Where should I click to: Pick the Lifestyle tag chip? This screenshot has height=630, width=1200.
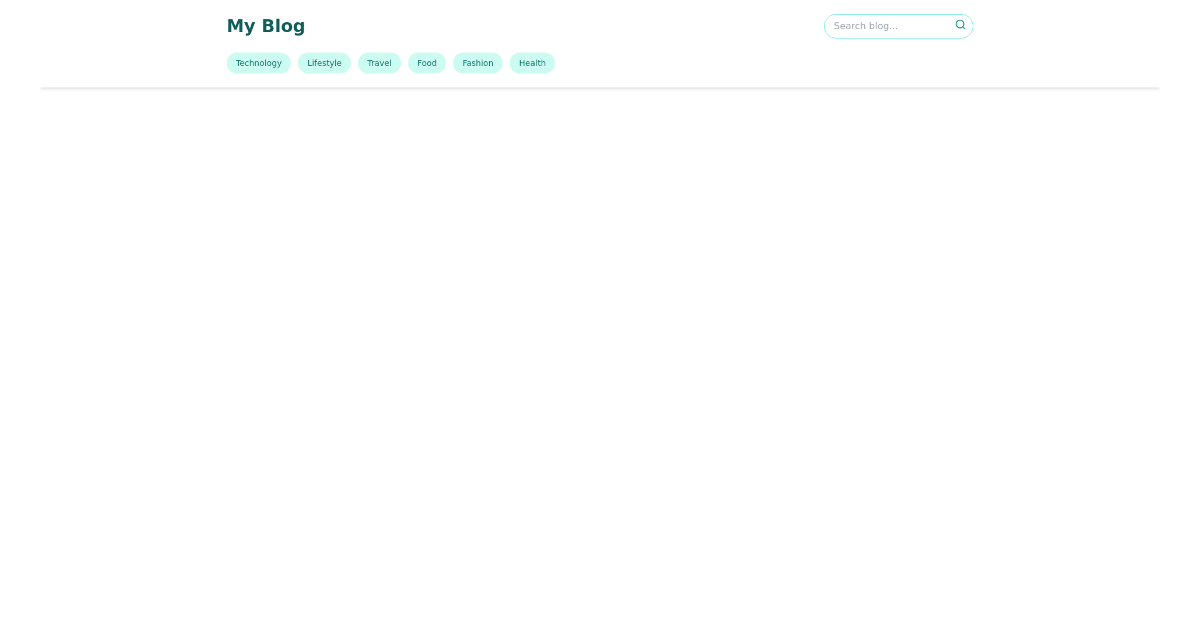pos(324,63)
